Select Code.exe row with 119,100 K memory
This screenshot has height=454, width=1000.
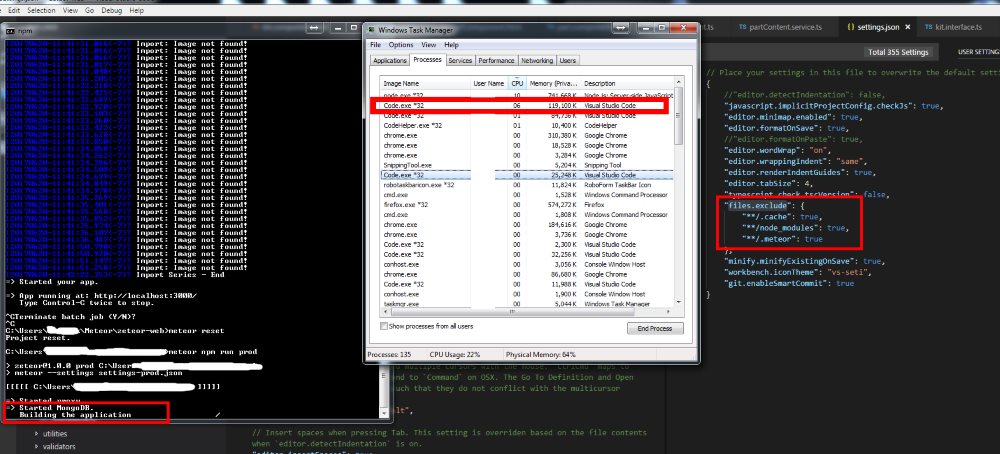[x=527, y=105]
